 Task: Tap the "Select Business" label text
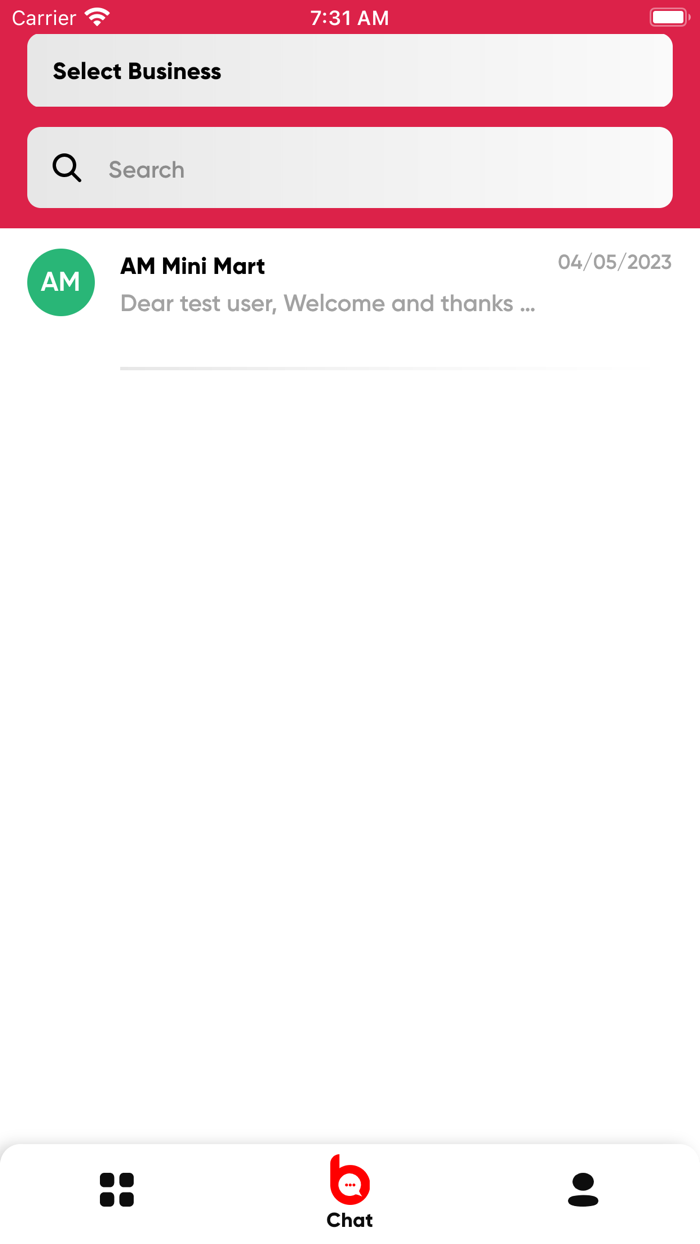click(137, 71)
